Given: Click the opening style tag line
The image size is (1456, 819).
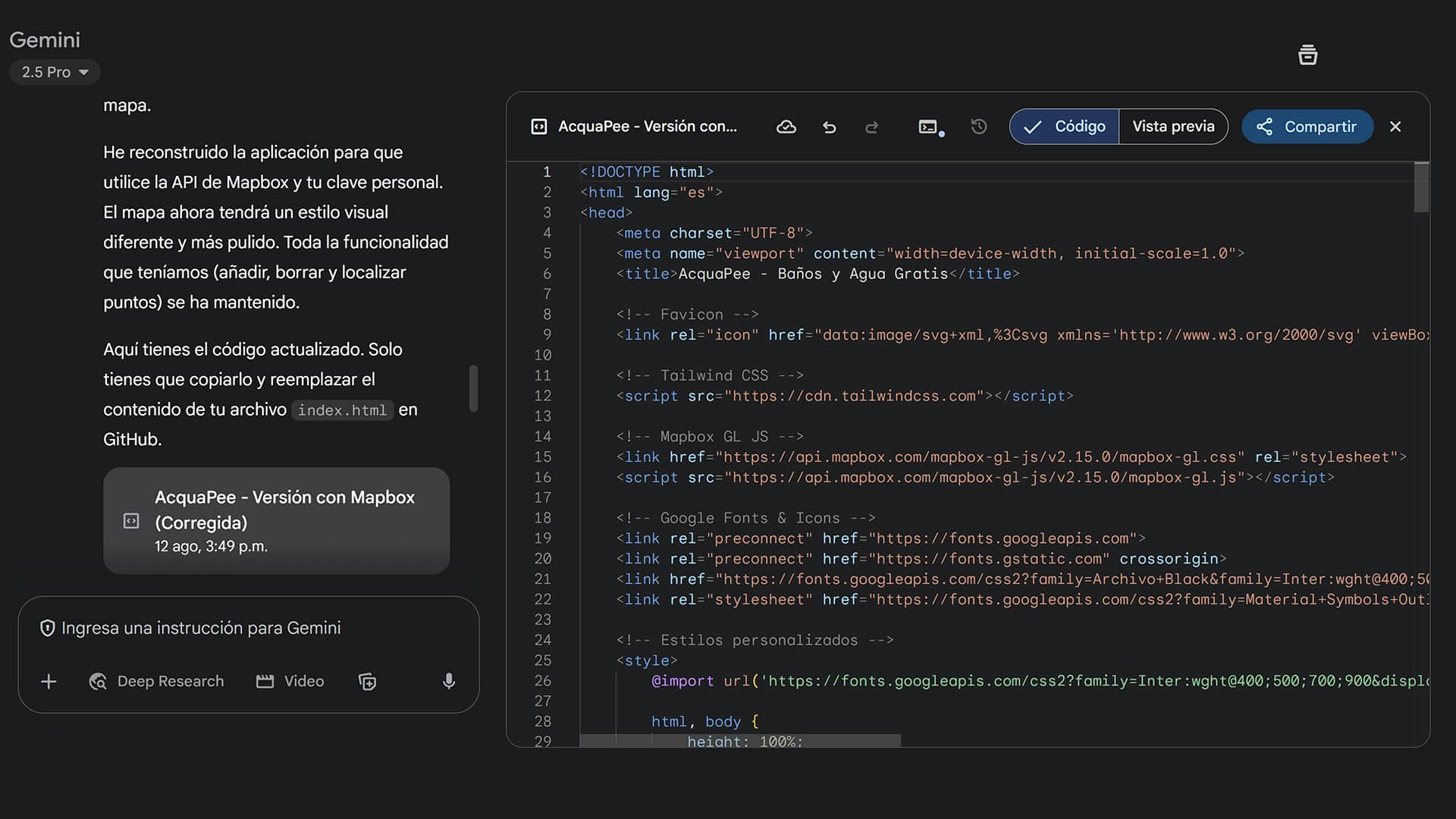Looking at the screenshot, I should pyautogui.click(x=647, y=661).
